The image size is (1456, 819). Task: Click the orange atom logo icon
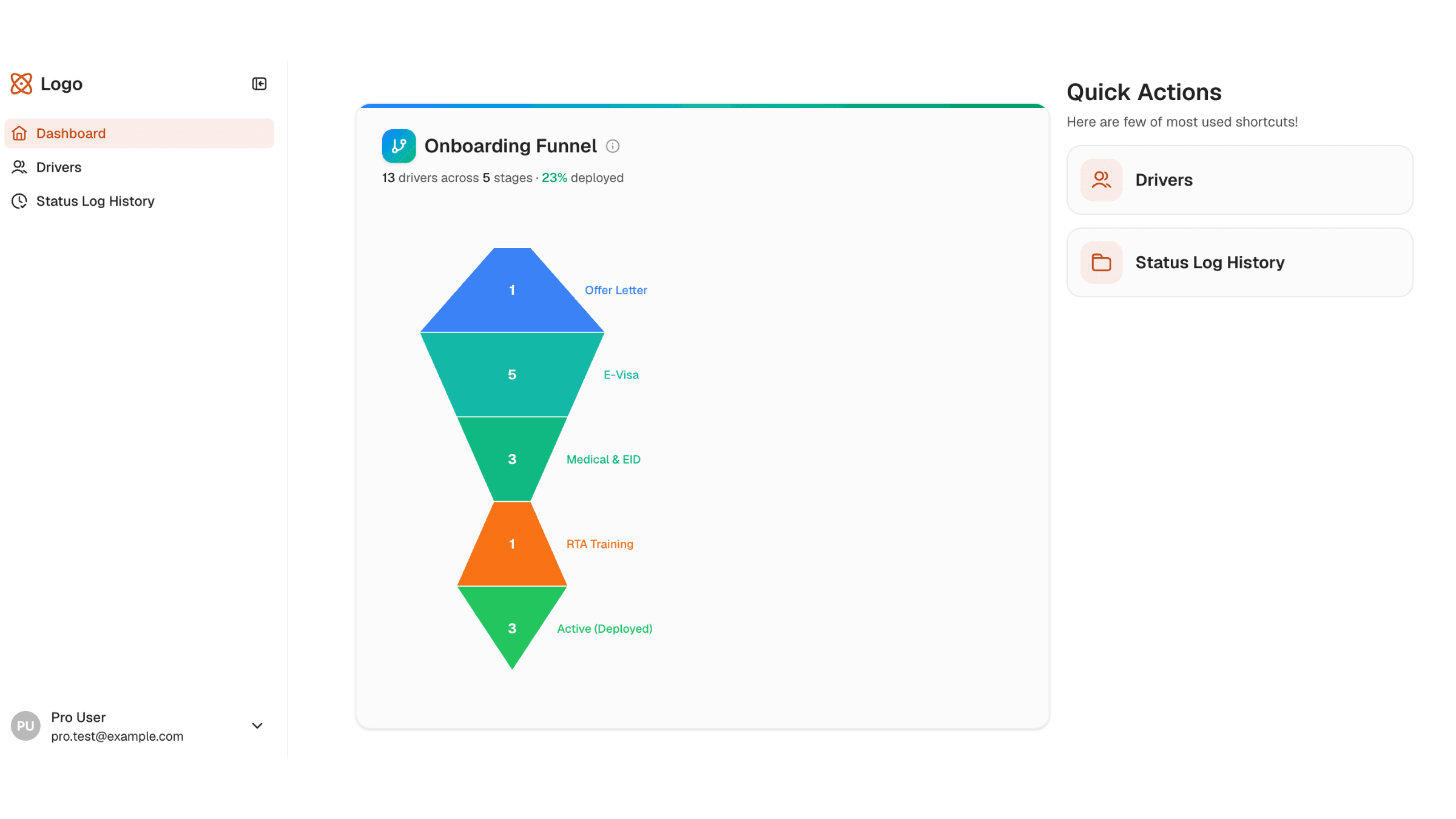pyautogui.click(x=21, y=84)
